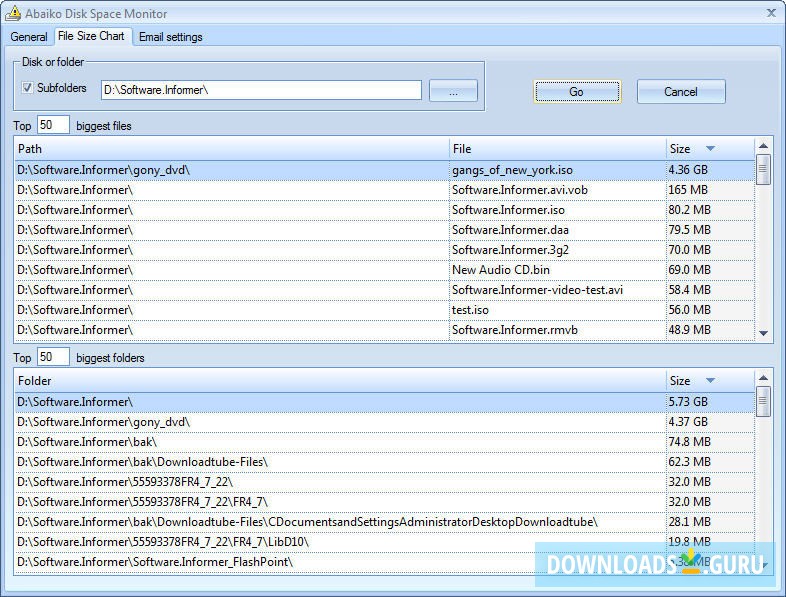Close the Disk Space Monitor window
The height and width of the screenshot is (597, 786).
click(771, 13)
